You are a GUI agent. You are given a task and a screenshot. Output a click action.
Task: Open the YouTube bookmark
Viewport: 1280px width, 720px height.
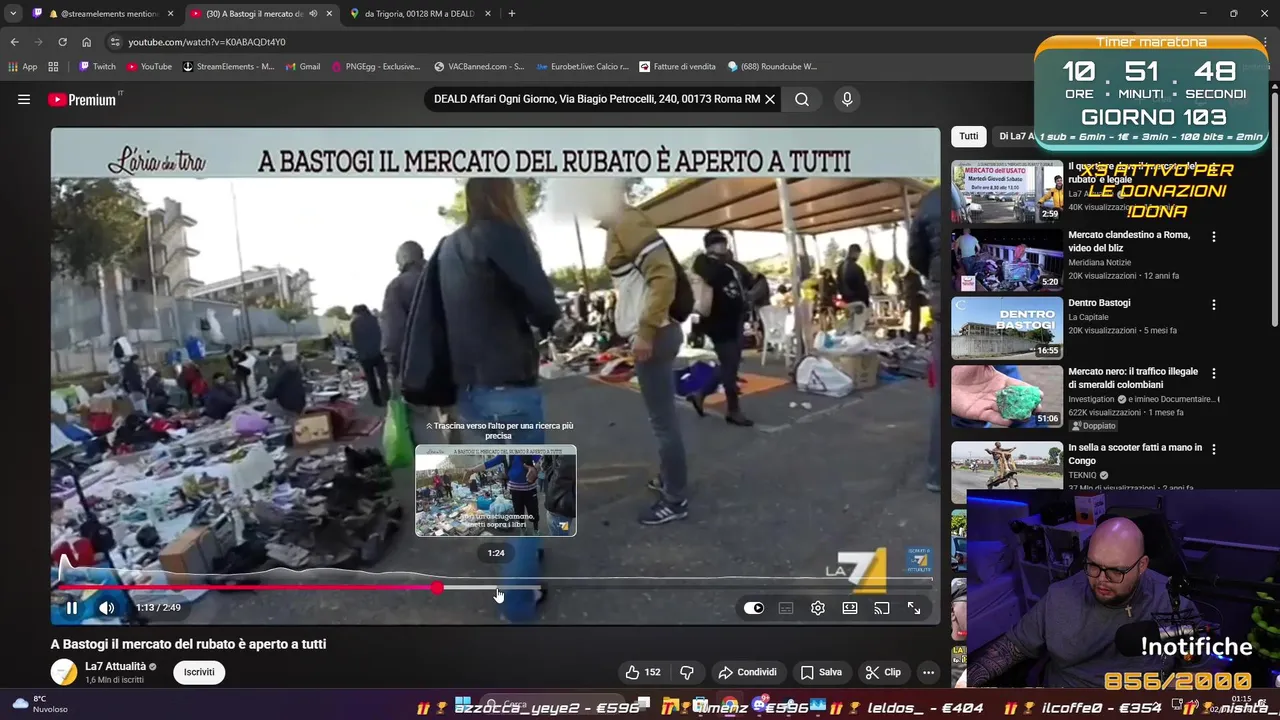click(149, 67)
